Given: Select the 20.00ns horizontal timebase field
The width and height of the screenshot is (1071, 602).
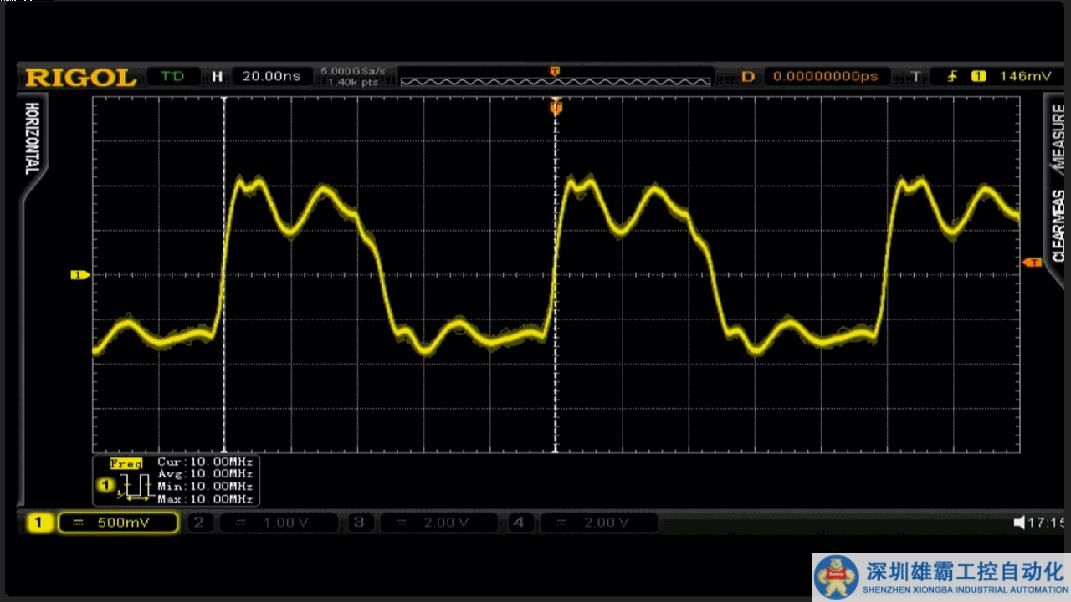Looking at the screenshot, I should [270, 76].
